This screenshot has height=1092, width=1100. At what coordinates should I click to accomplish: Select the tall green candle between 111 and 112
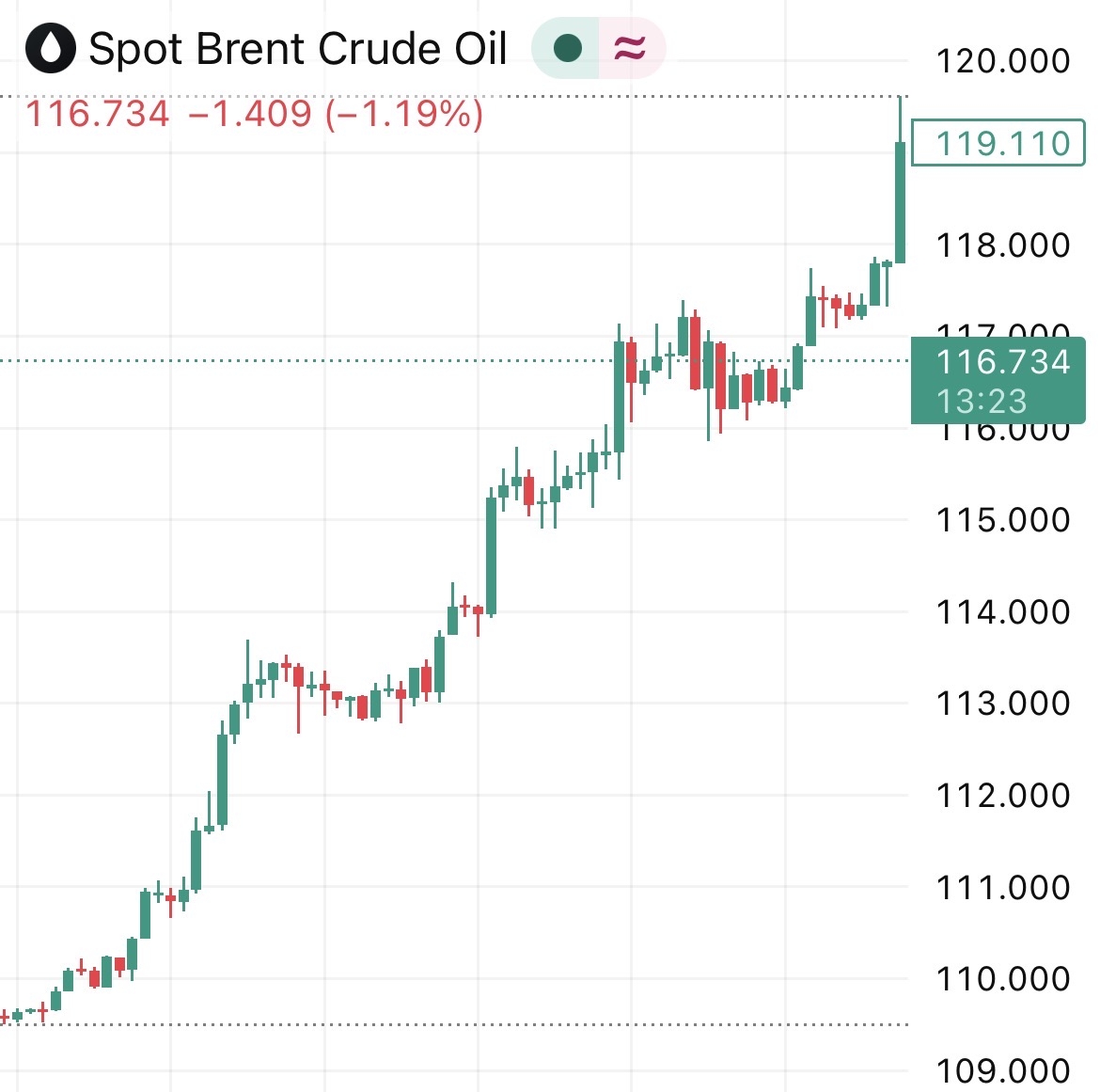(x=222, y=780)
